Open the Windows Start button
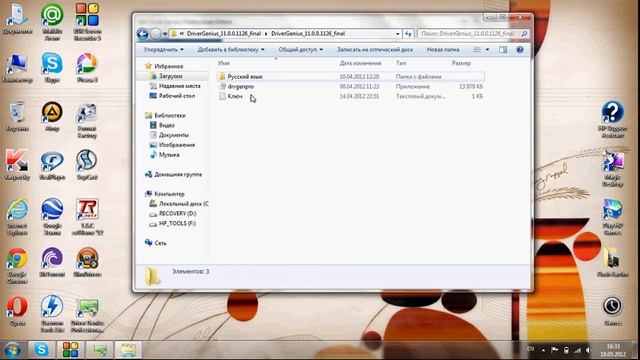Viewport: 640px width, 360px height. pyautogui.click(x=12, y=350)
